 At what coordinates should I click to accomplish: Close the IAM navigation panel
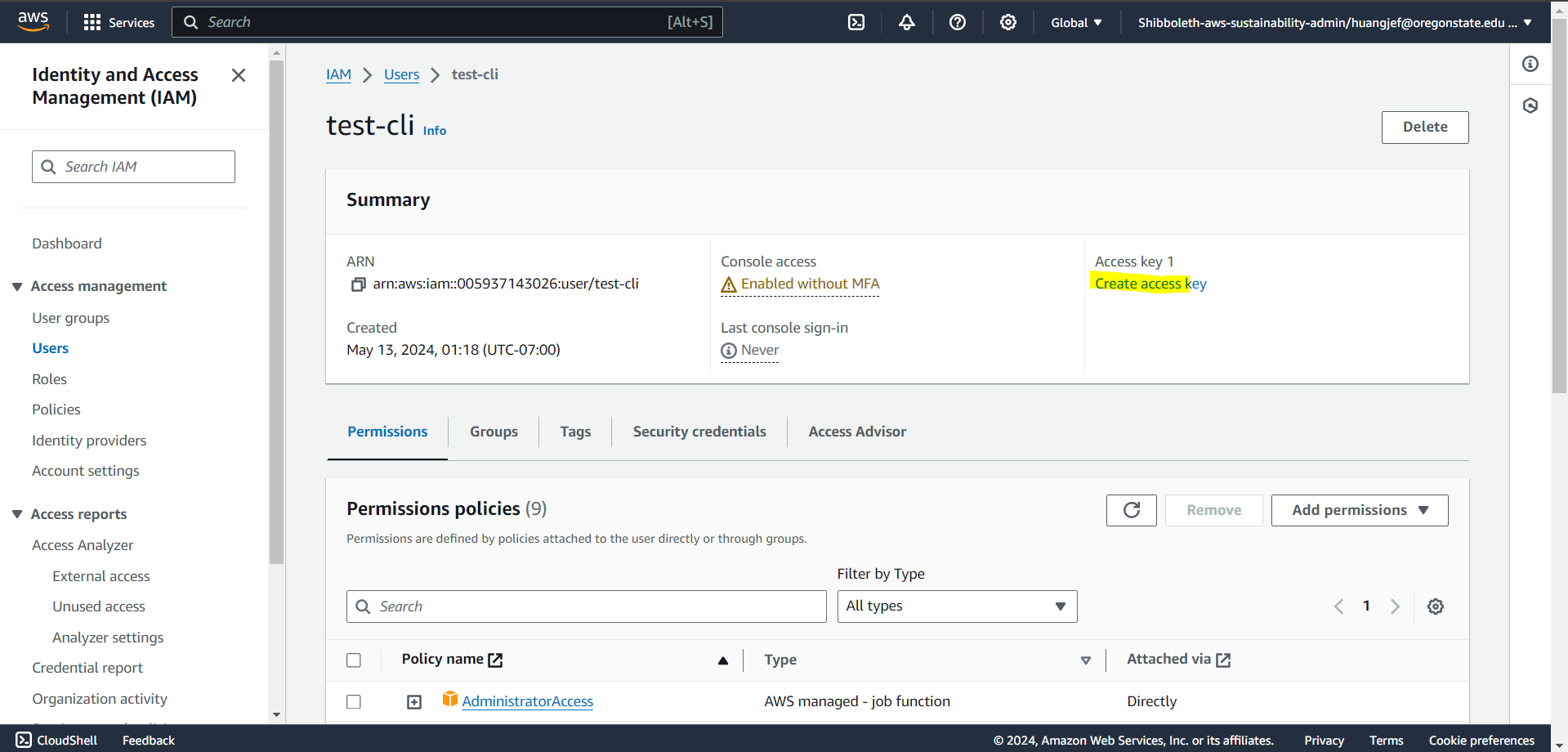[239, 75]
